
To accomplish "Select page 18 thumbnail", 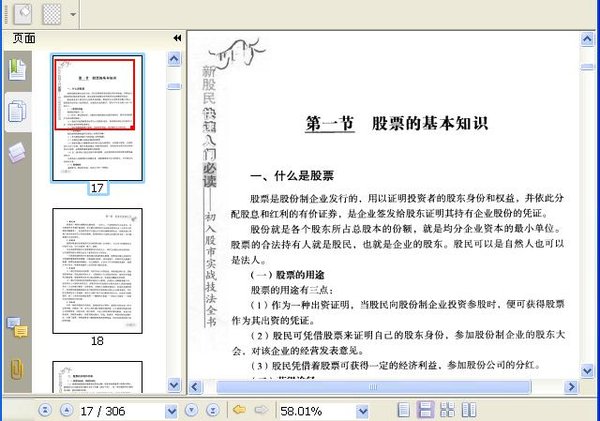I will (98, 271).
